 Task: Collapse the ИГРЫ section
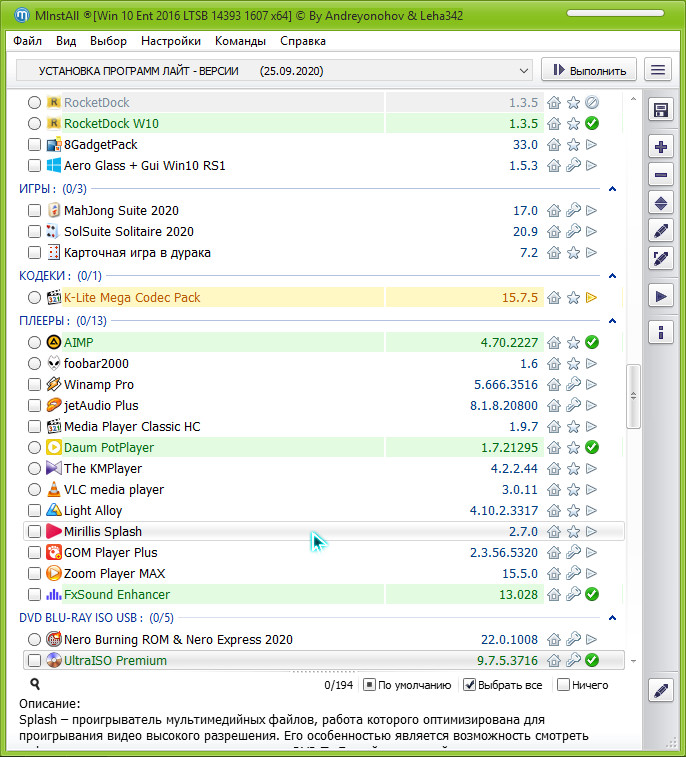point(612,189)
